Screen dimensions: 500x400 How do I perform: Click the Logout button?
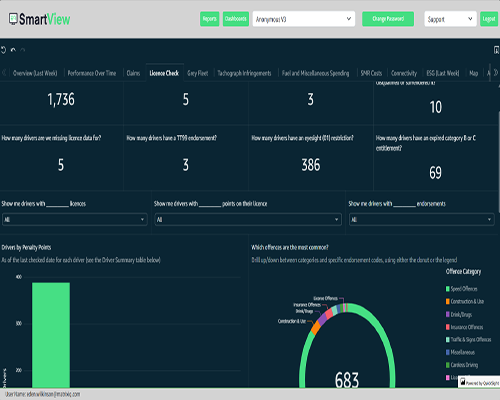(489, 19)
